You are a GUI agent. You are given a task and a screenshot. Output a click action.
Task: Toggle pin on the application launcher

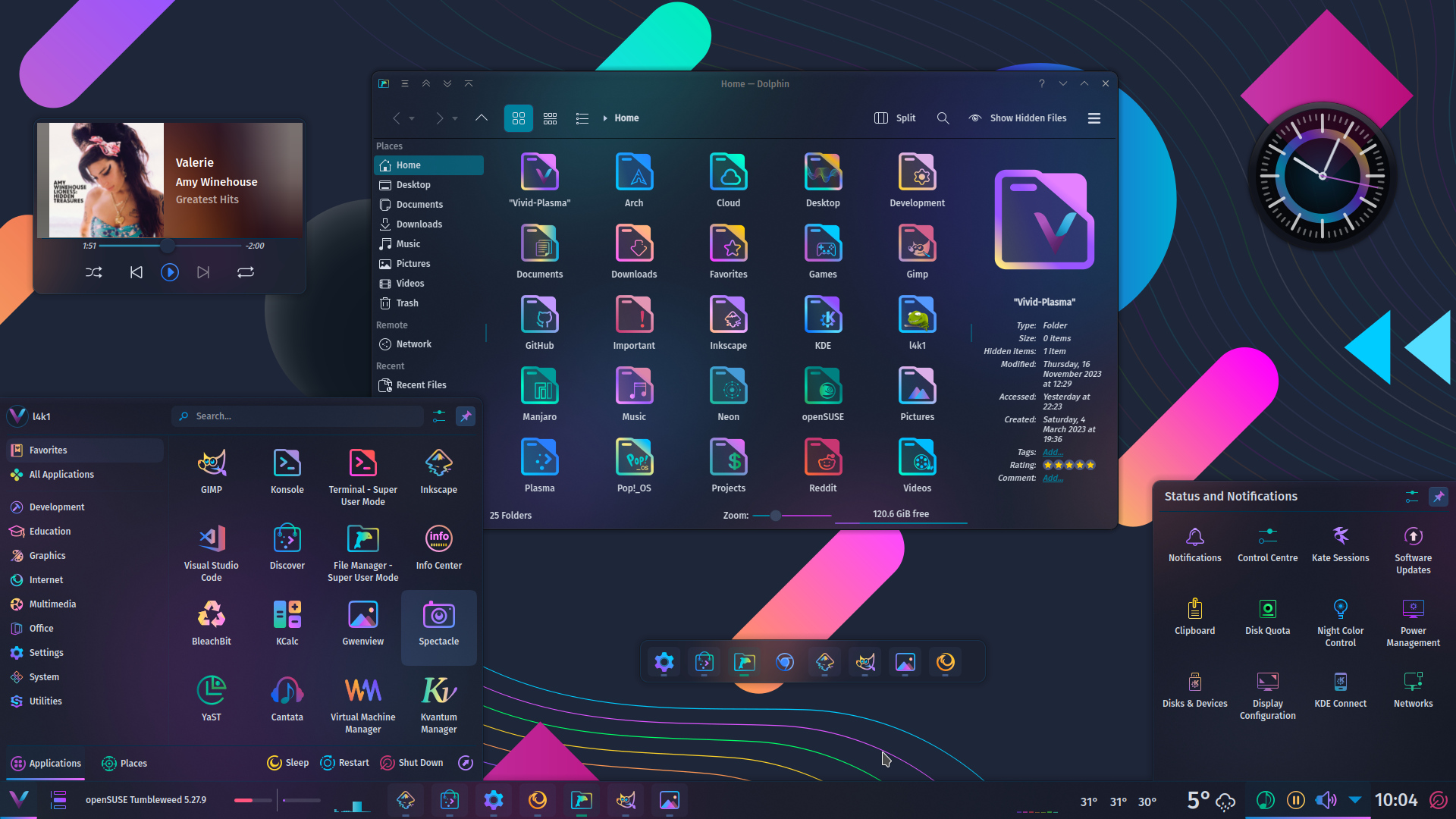[x=466, y=416]
